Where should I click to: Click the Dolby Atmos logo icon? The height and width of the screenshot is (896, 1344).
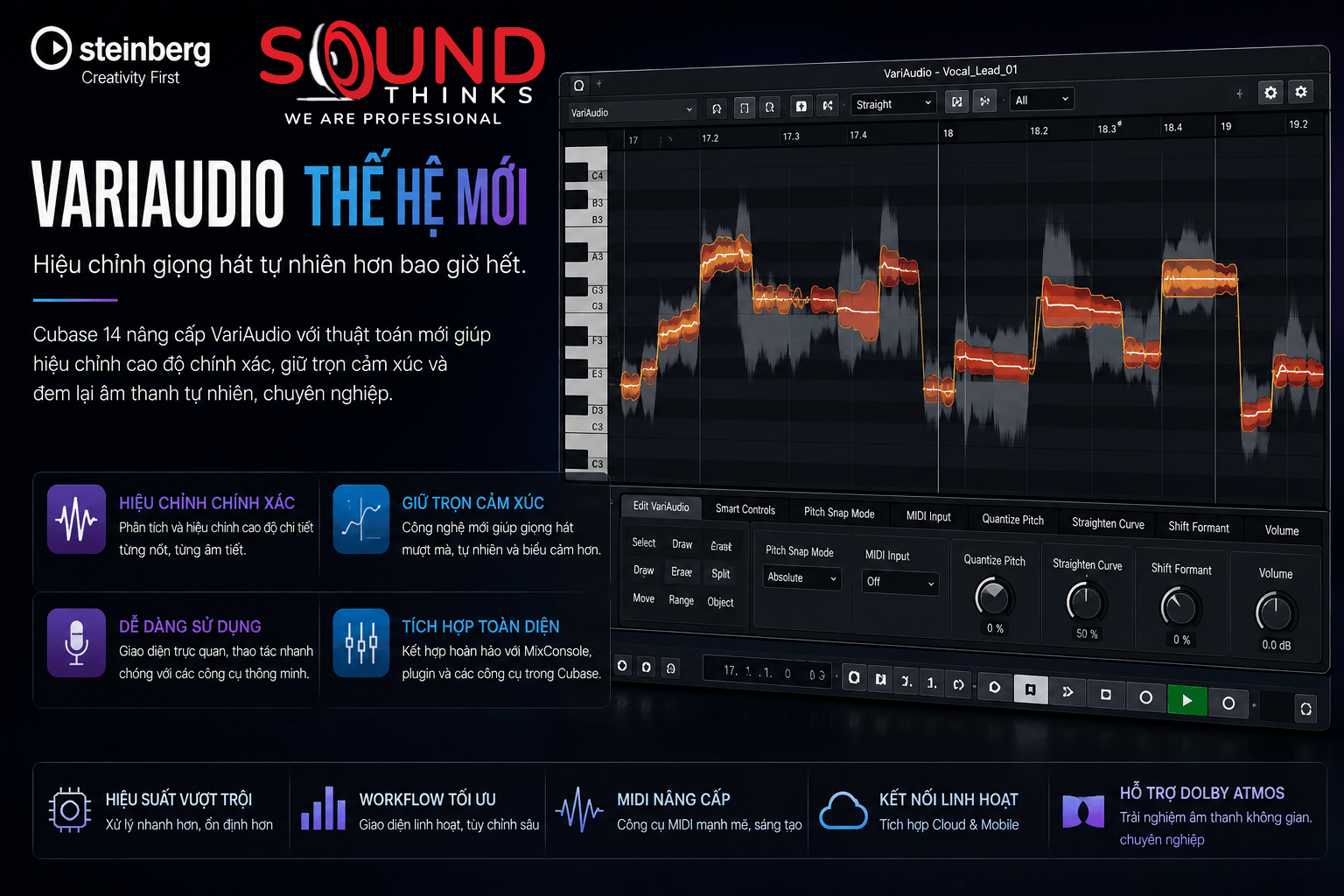1083,811
